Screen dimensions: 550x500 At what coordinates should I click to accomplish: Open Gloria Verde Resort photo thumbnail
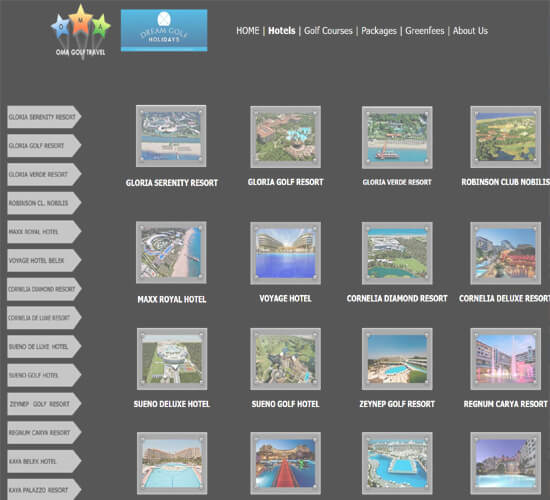[397, 137]
